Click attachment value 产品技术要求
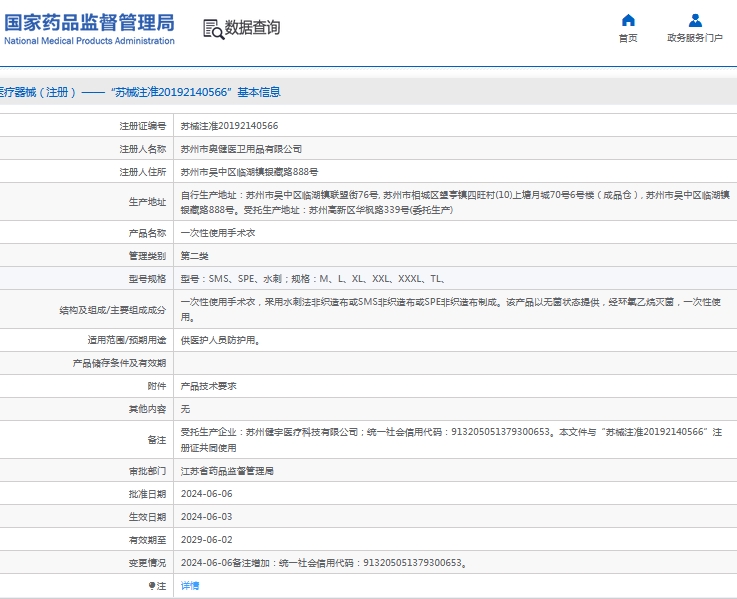Viewport: 737px width, 599px height. point(209,386)
